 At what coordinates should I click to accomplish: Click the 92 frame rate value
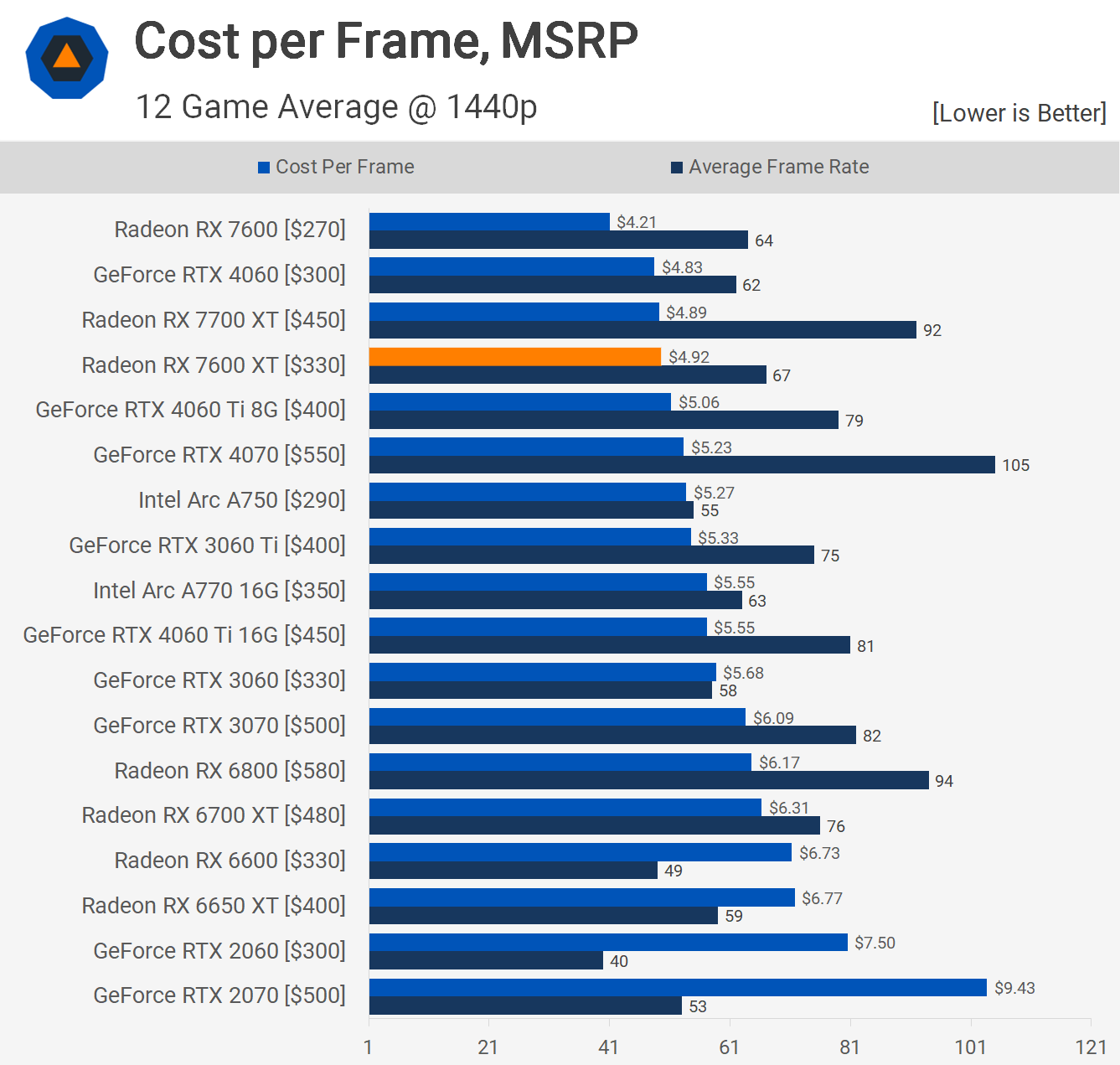[x=932, y=330]
